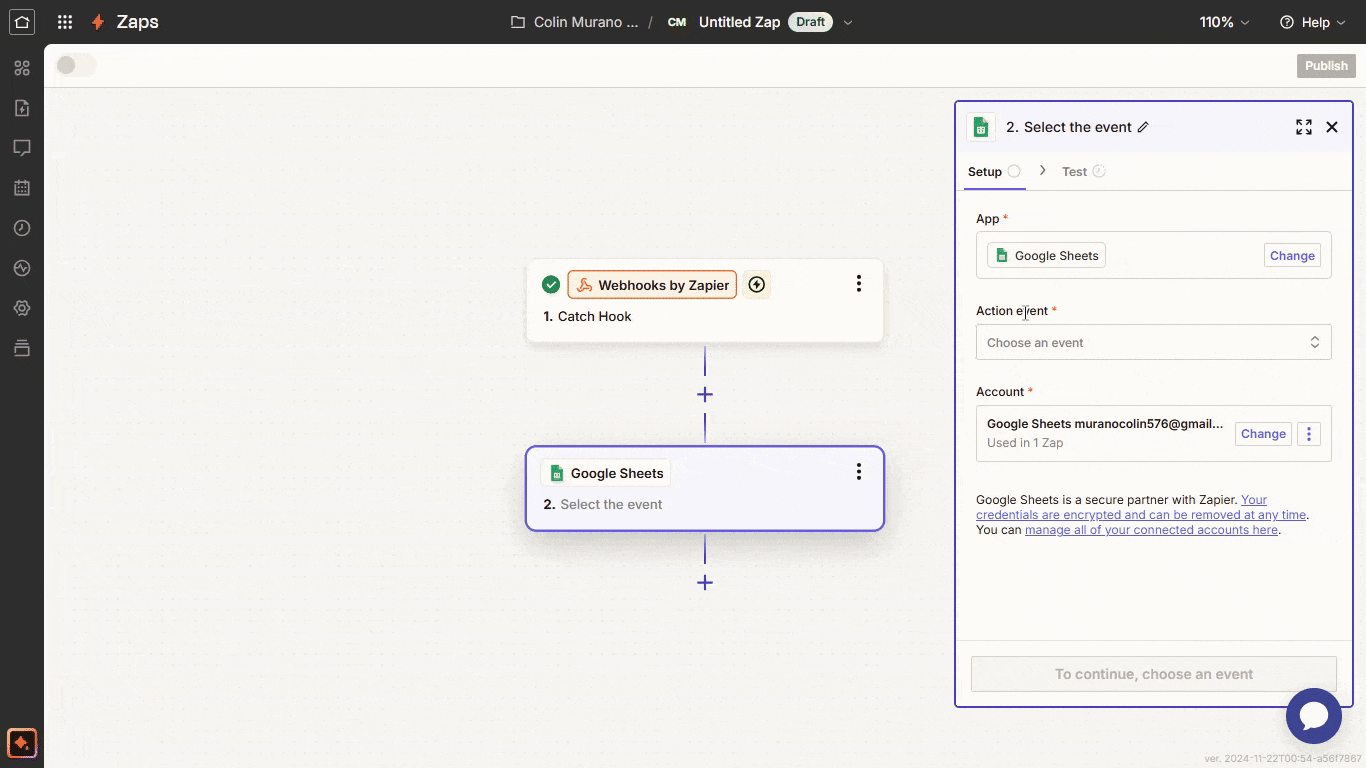Change the selected App
Screen dimensions: 1366x768
[x=1292, y=255]
